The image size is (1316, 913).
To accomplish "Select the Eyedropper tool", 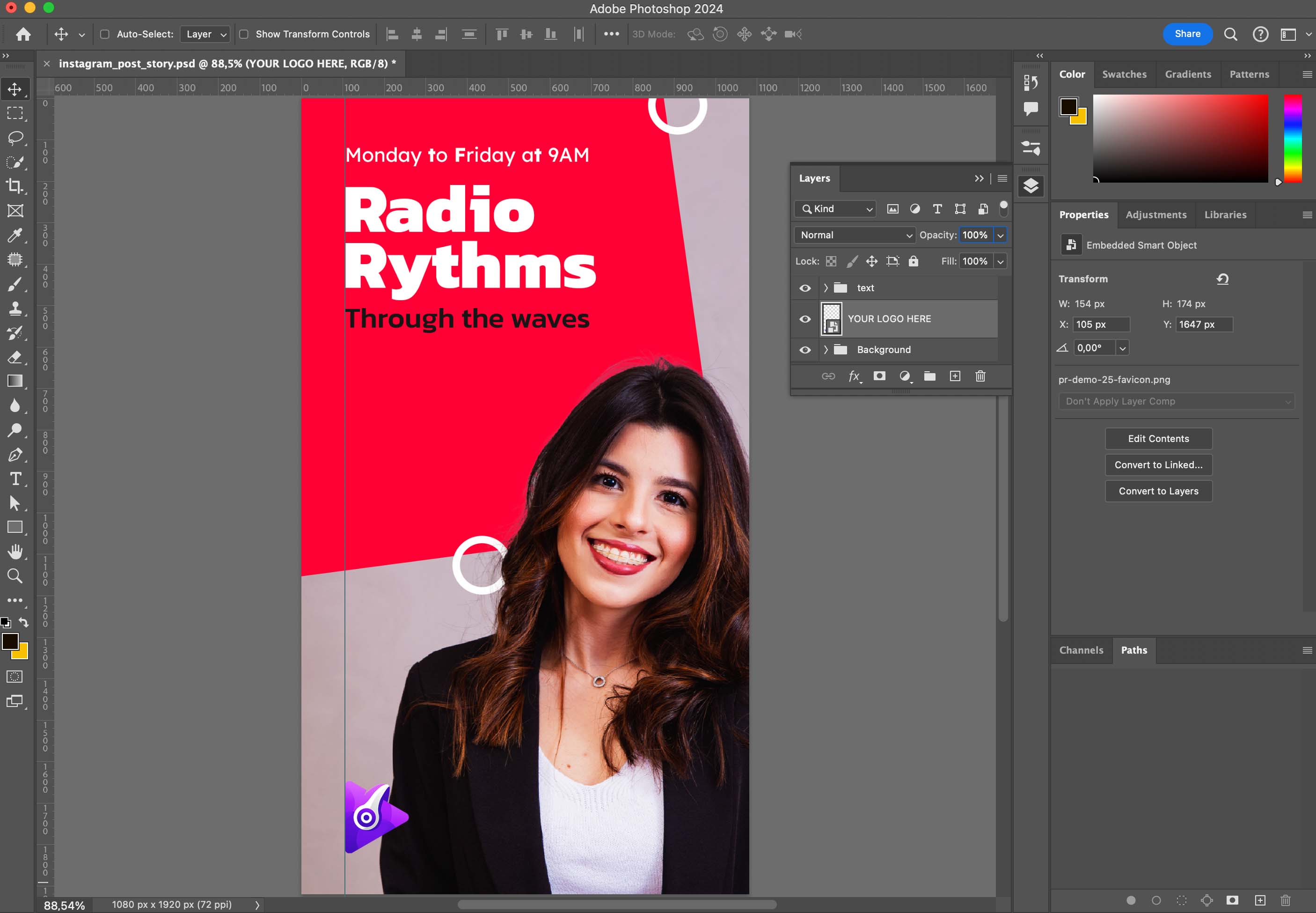I will [x=15, y=235].
